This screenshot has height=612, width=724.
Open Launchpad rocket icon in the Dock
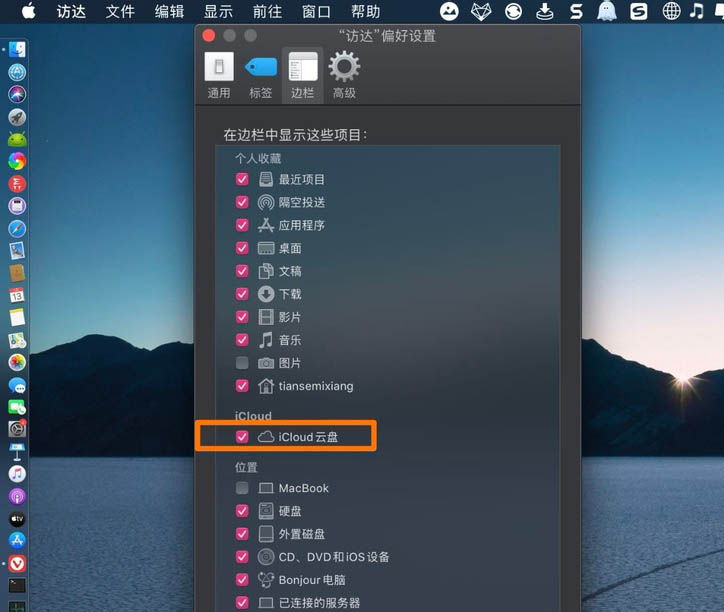[17, 117]
